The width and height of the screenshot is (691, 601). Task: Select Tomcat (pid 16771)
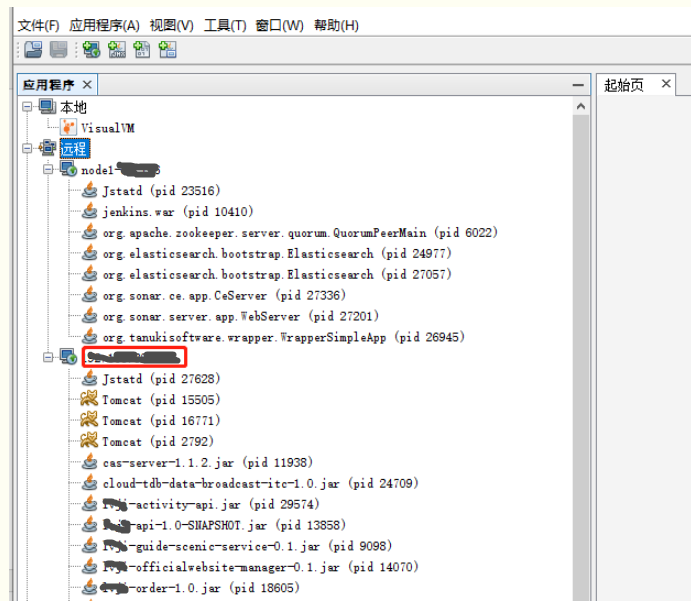161,421
